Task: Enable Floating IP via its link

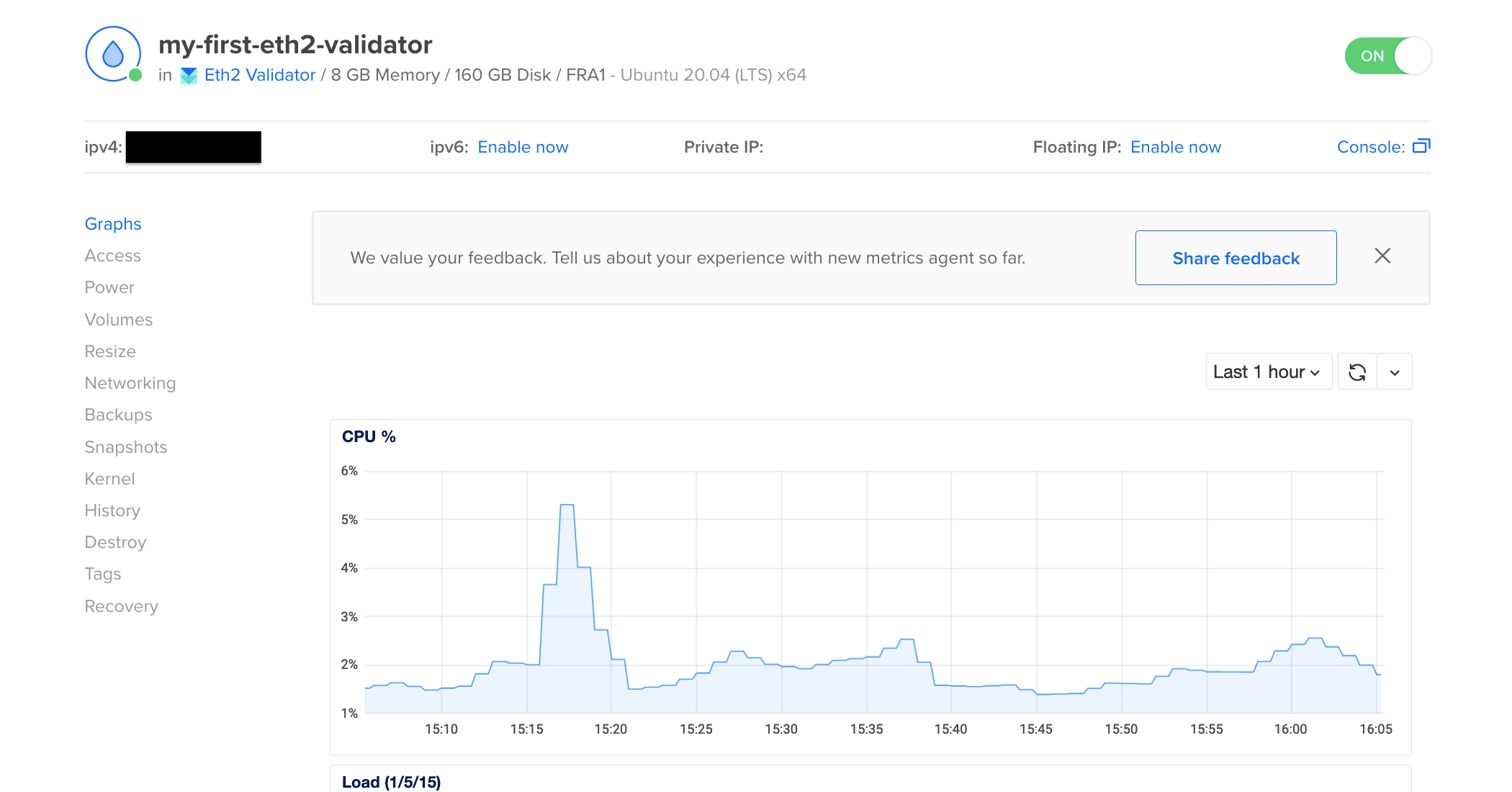Action: tap(1176, 147)
